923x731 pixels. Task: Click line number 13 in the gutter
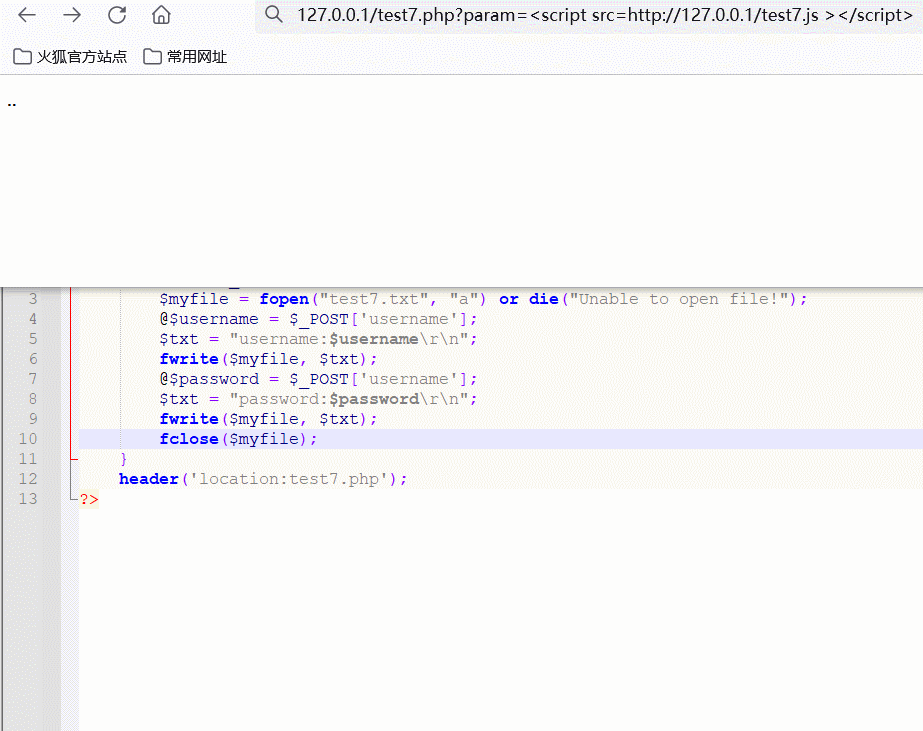point(28,499)
